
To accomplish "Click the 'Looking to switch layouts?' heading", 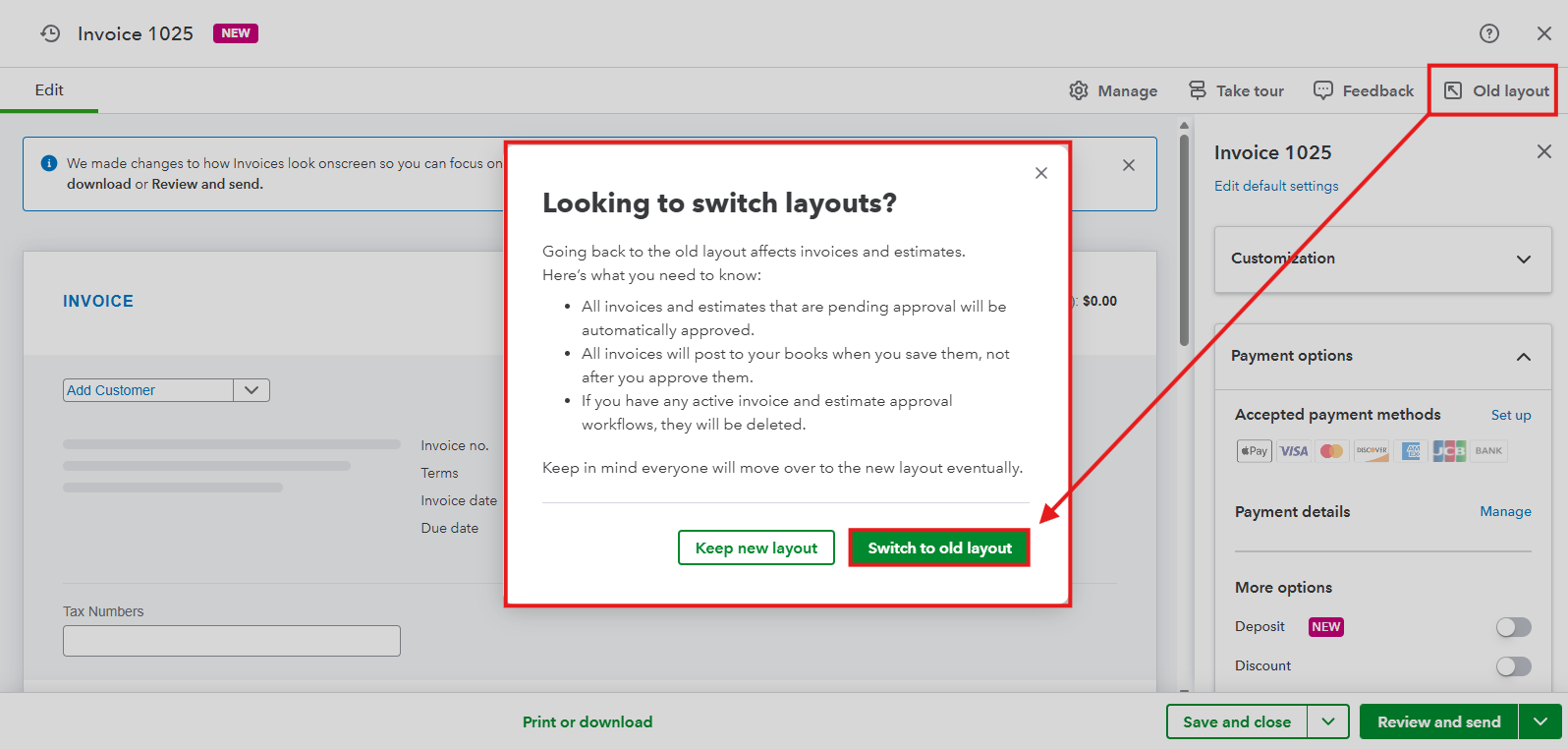I will pyautogui.click(x=719, y=202).
